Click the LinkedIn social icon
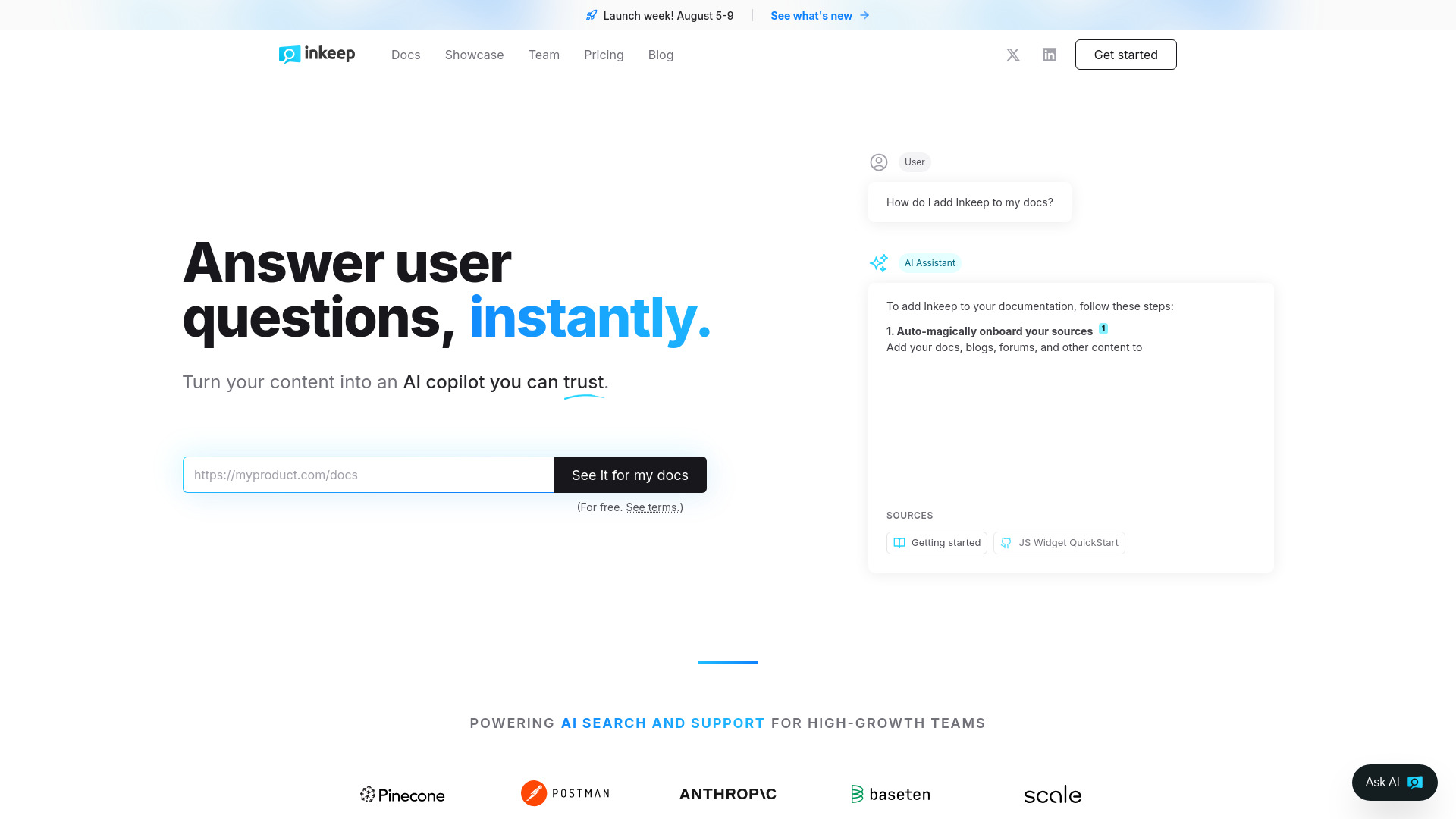The height and width of the screenshot is (819, 1456). click(1049, 54)
